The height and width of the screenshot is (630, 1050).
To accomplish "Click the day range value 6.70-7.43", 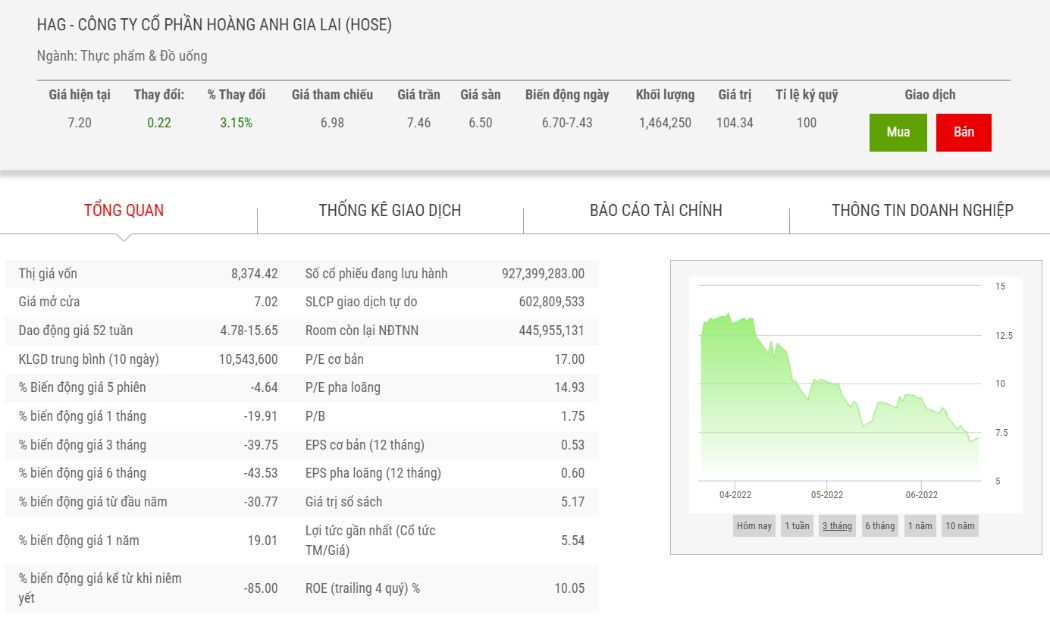I will [x=567, y=123].
